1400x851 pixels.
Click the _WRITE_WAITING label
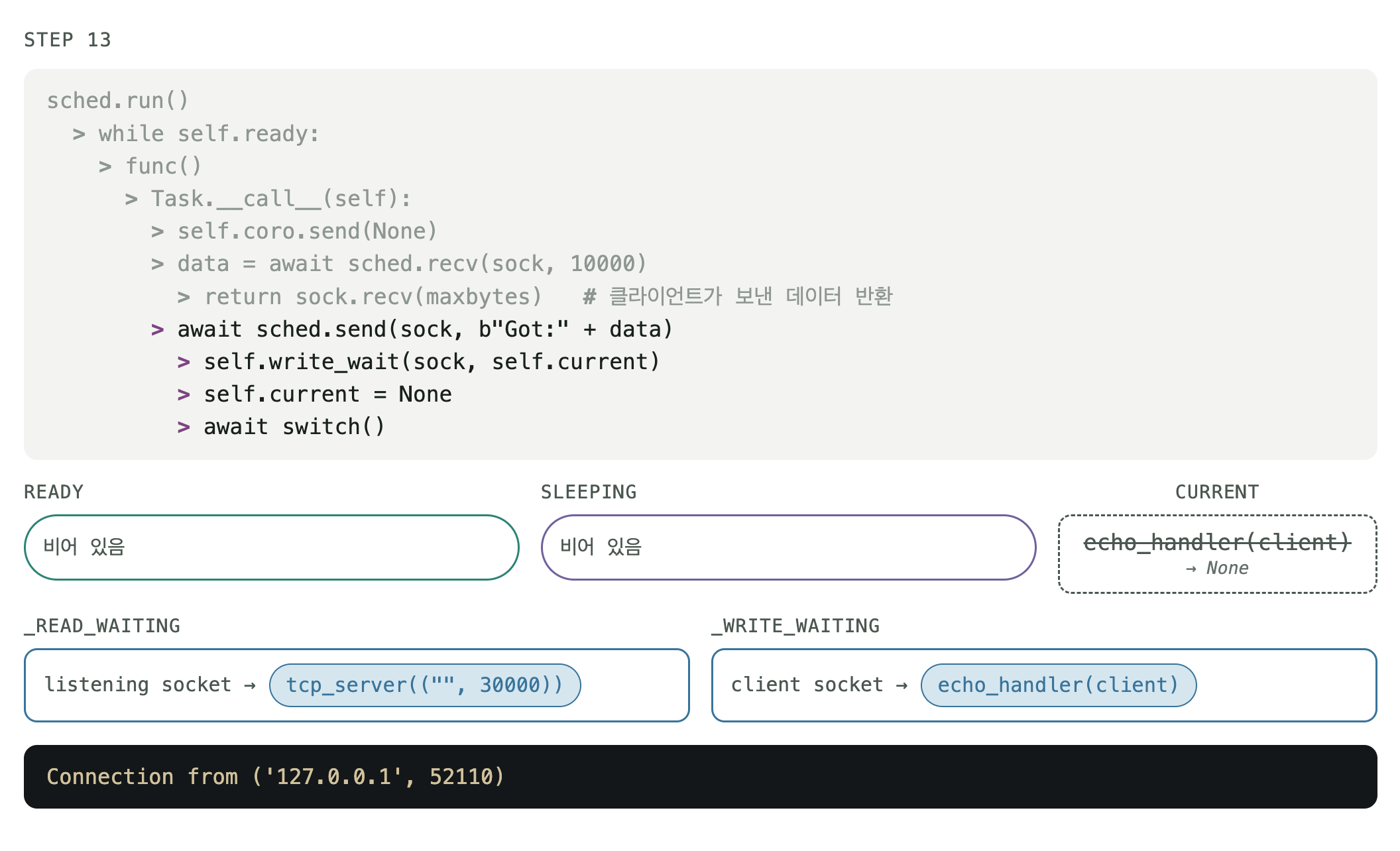click(795, 626)
